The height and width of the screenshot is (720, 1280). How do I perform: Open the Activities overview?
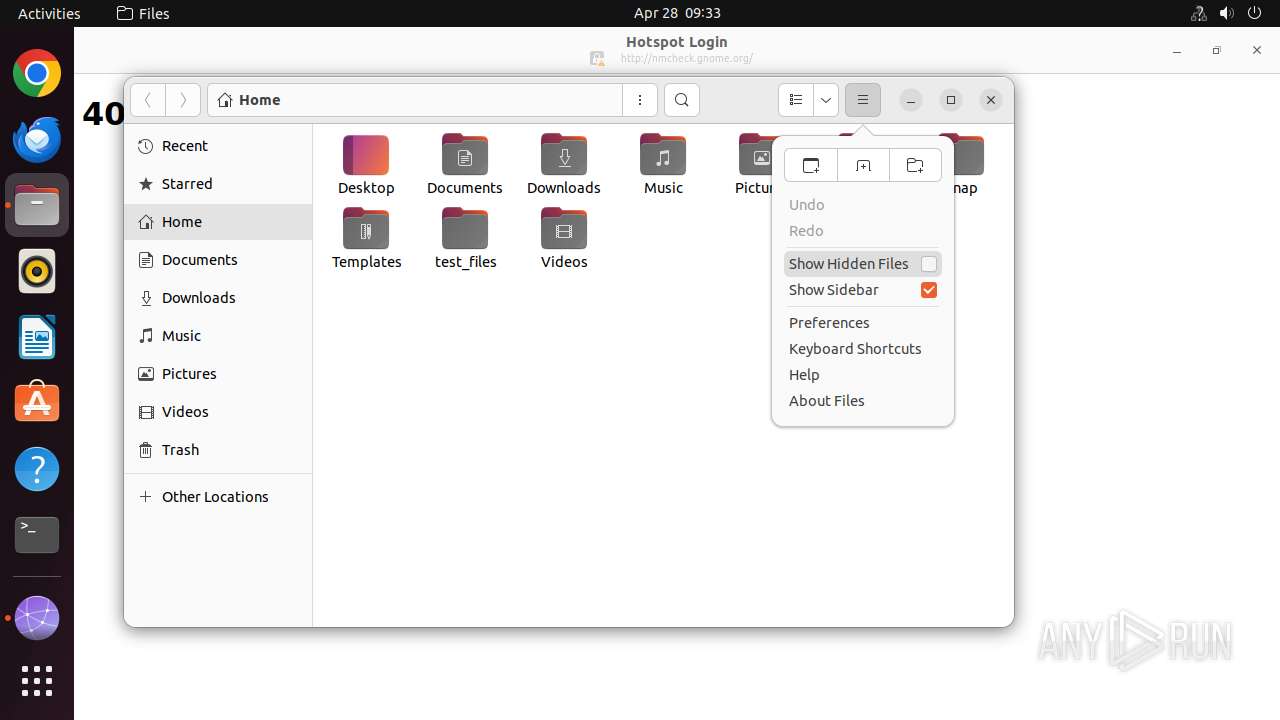[49, 13]
